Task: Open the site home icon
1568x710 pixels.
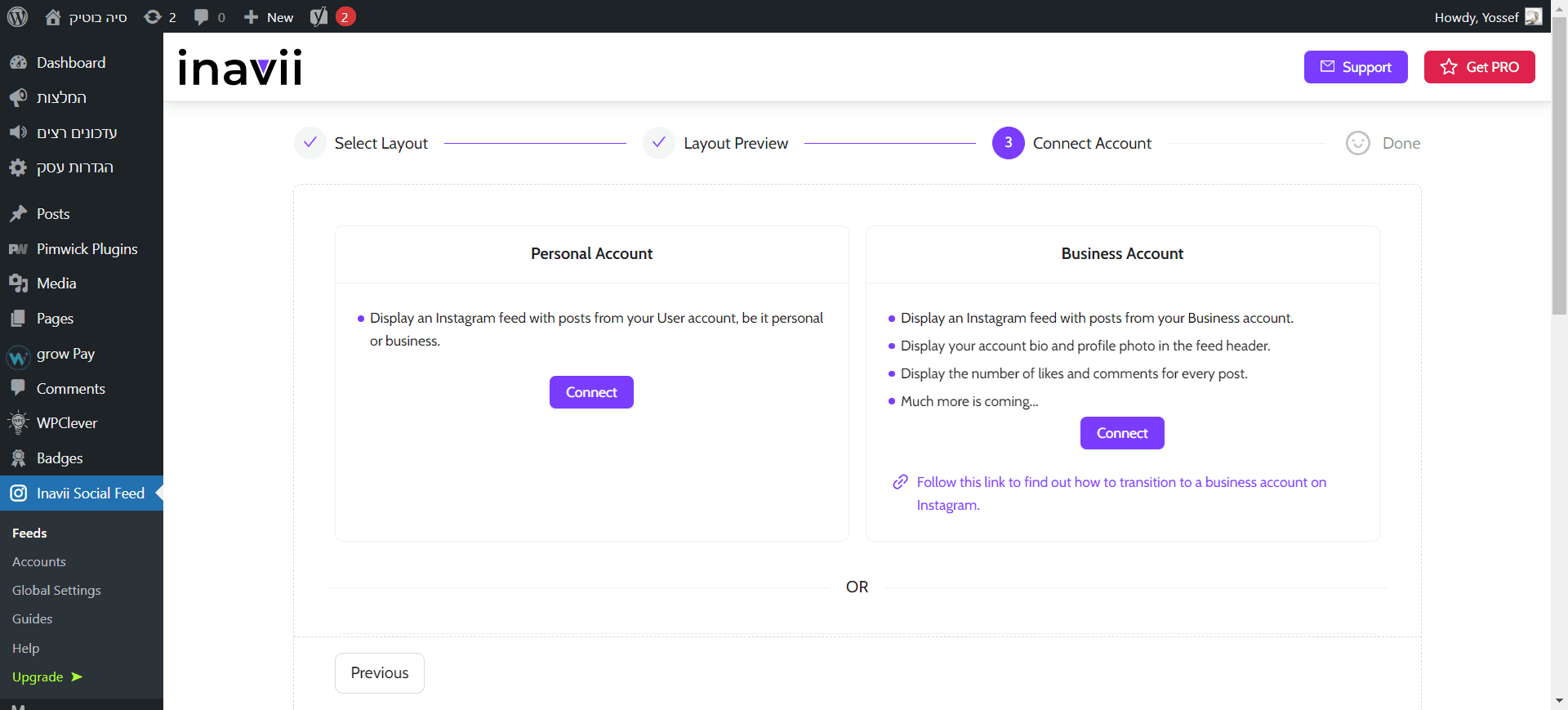Action: pyautogui.click(x=53, y=16)
